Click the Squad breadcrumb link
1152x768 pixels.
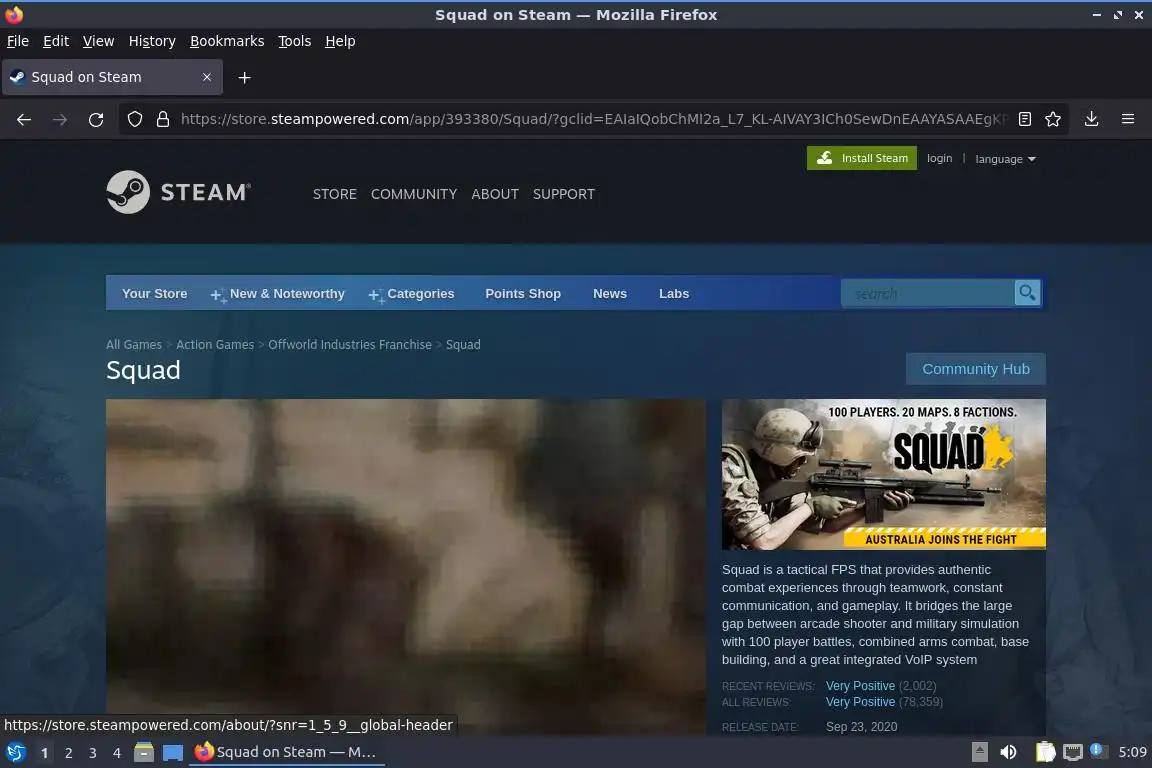point(463,345)
